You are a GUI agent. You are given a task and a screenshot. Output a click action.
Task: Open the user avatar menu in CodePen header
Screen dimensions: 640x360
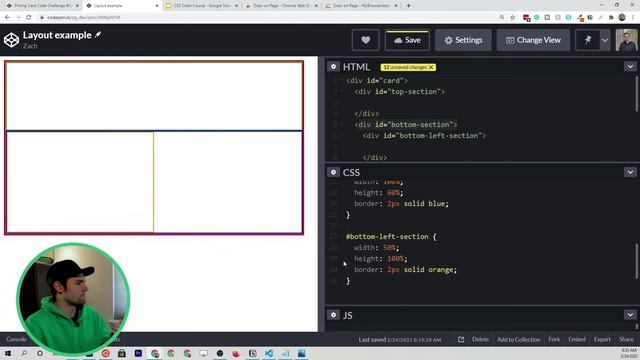(x=626, y=40)
